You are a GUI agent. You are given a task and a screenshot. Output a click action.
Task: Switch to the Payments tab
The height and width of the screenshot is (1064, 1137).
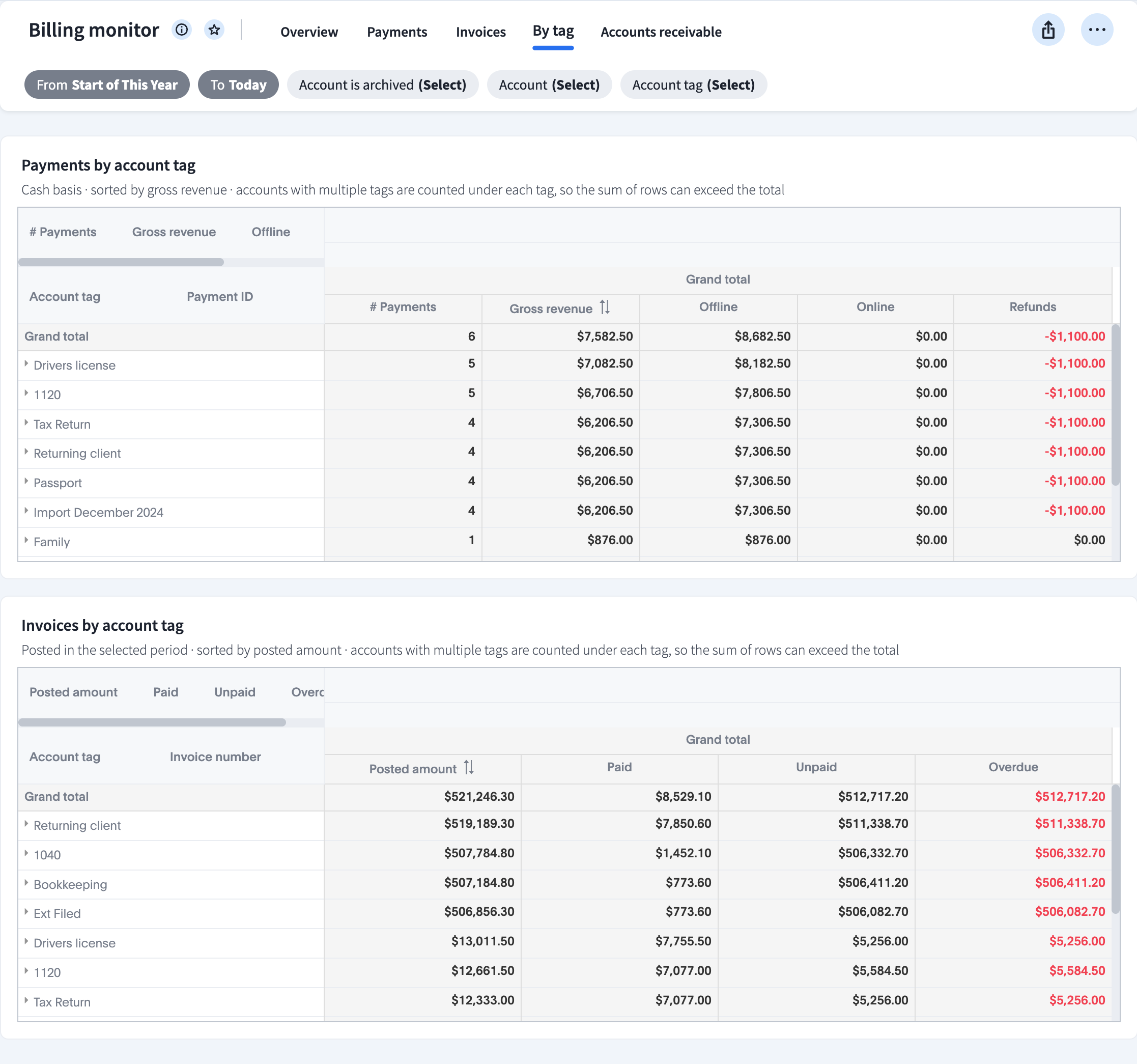[397, 32]
